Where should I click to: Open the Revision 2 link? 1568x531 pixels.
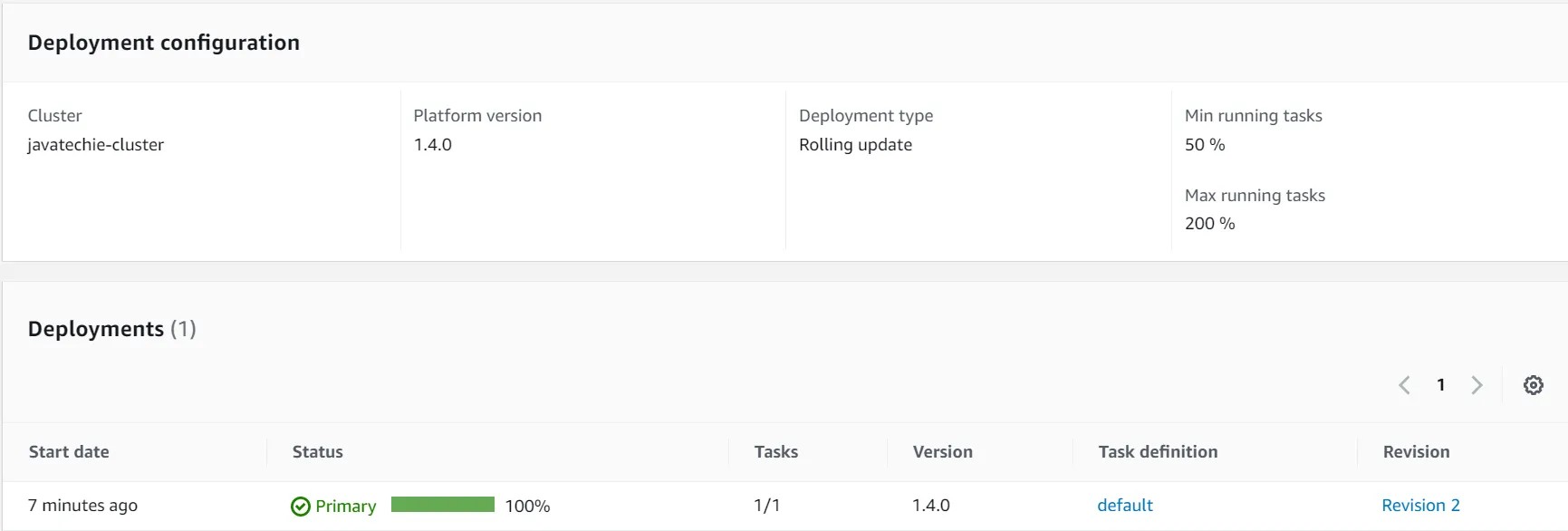click(x=1420, y=506)
